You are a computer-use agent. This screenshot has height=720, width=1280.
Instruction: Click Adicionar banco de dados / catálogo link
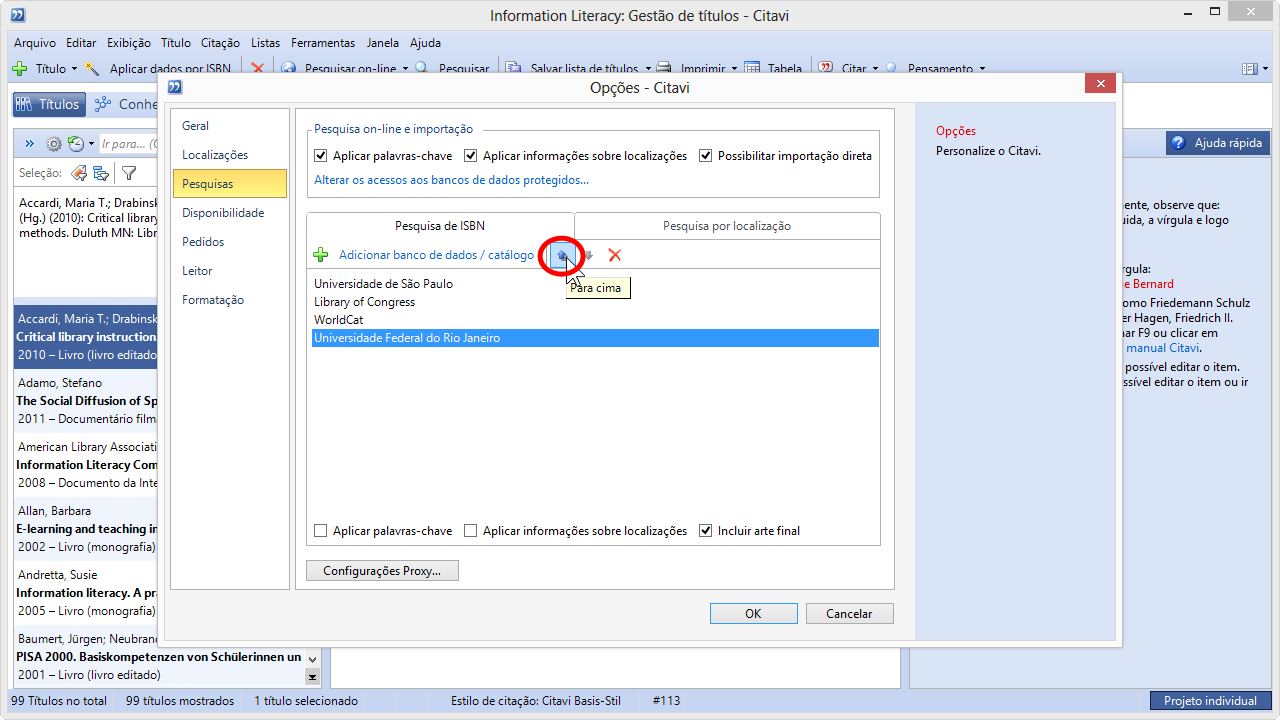436,255
